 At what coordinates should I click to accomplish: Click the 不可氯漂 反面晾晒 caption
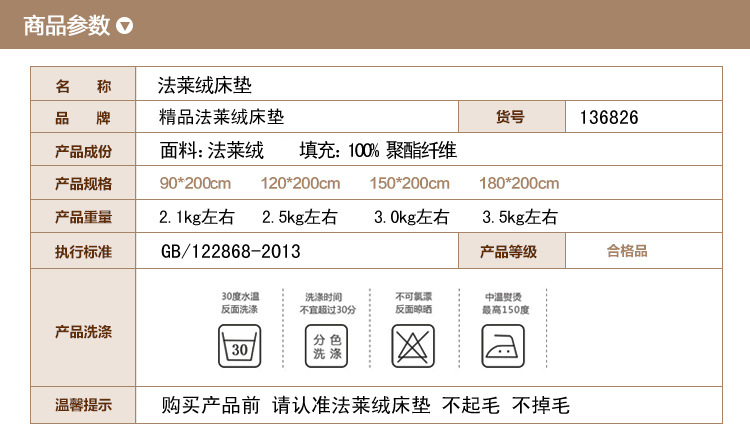click(413, 303)
